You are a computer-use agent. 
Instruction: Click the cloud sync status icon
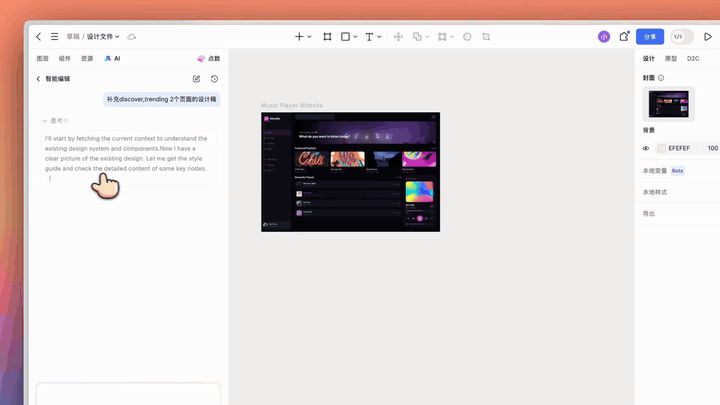[x=132, y=37]
